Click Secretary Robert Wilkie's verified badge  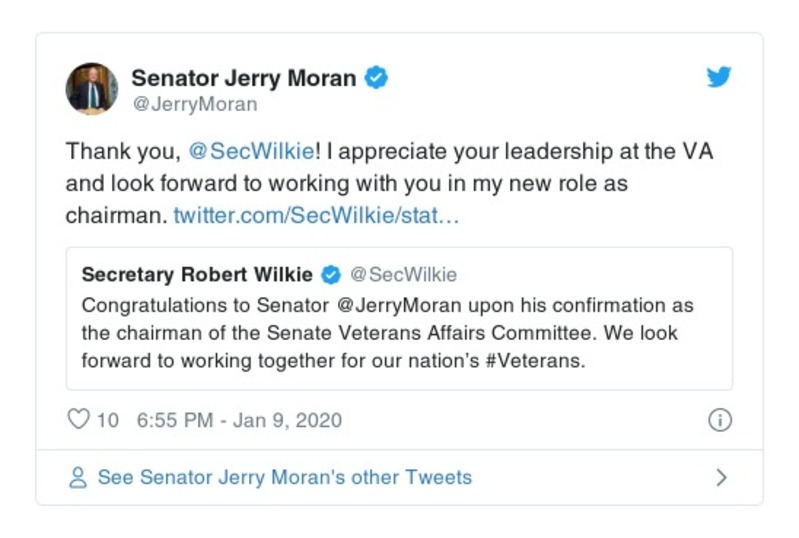coord(330,275)
